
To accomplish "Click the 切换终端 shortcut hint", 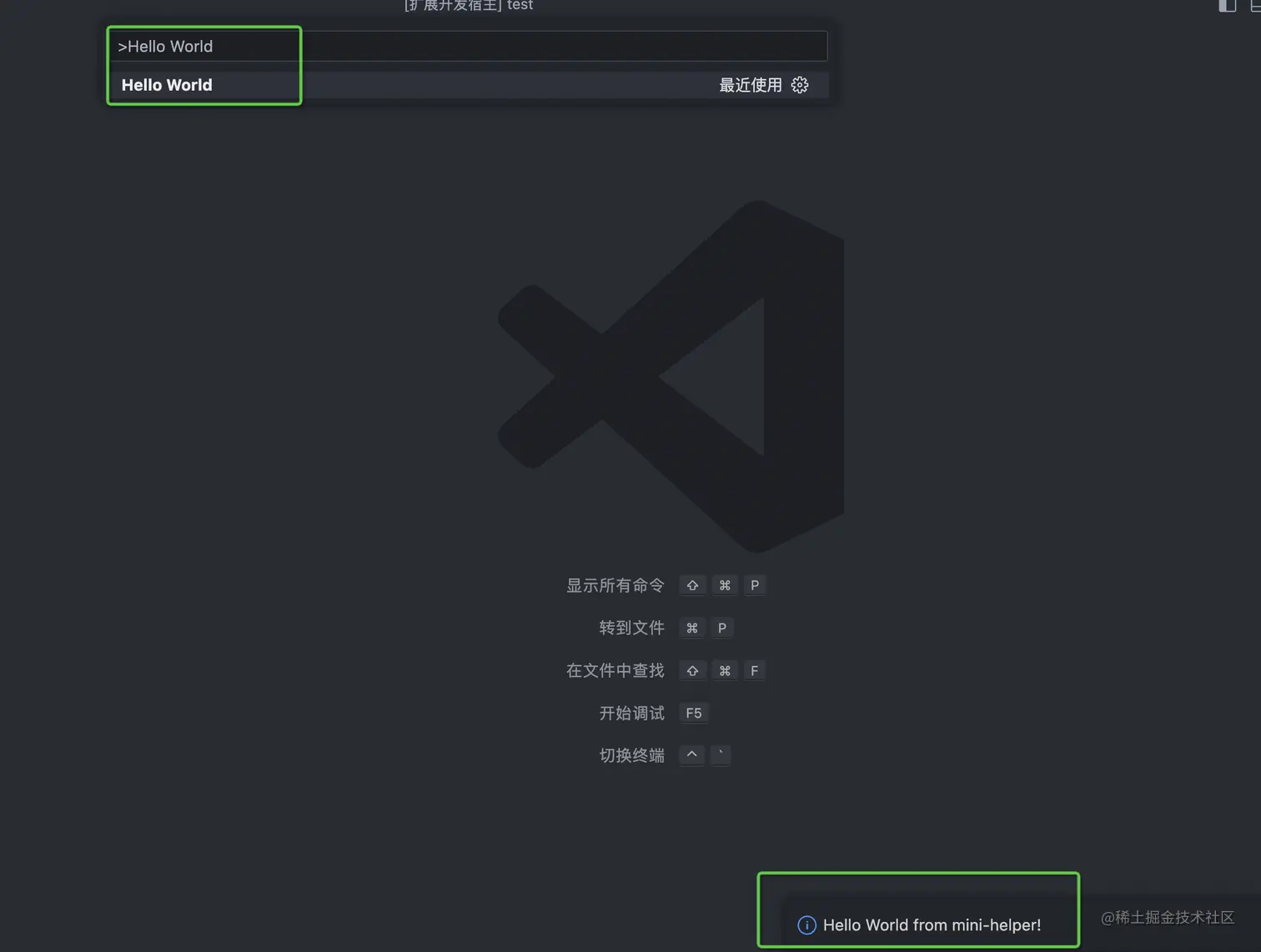I will (632, 755).
